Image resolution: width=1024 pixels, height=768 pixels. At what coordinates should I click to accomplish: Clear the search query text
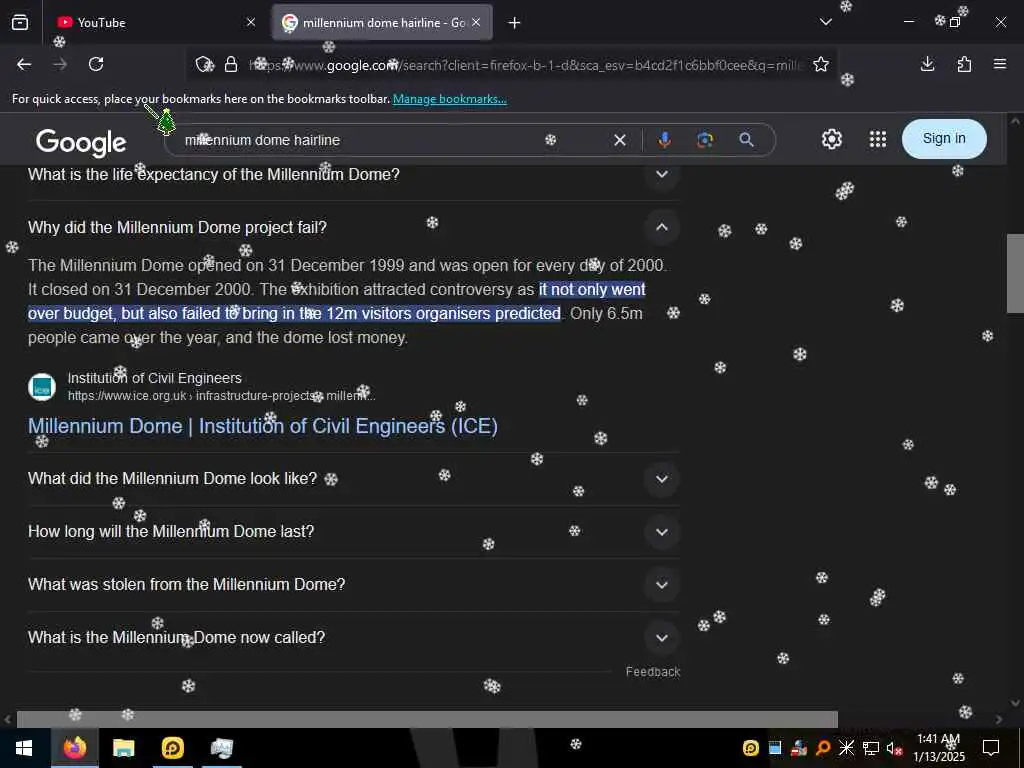point(620,140)
